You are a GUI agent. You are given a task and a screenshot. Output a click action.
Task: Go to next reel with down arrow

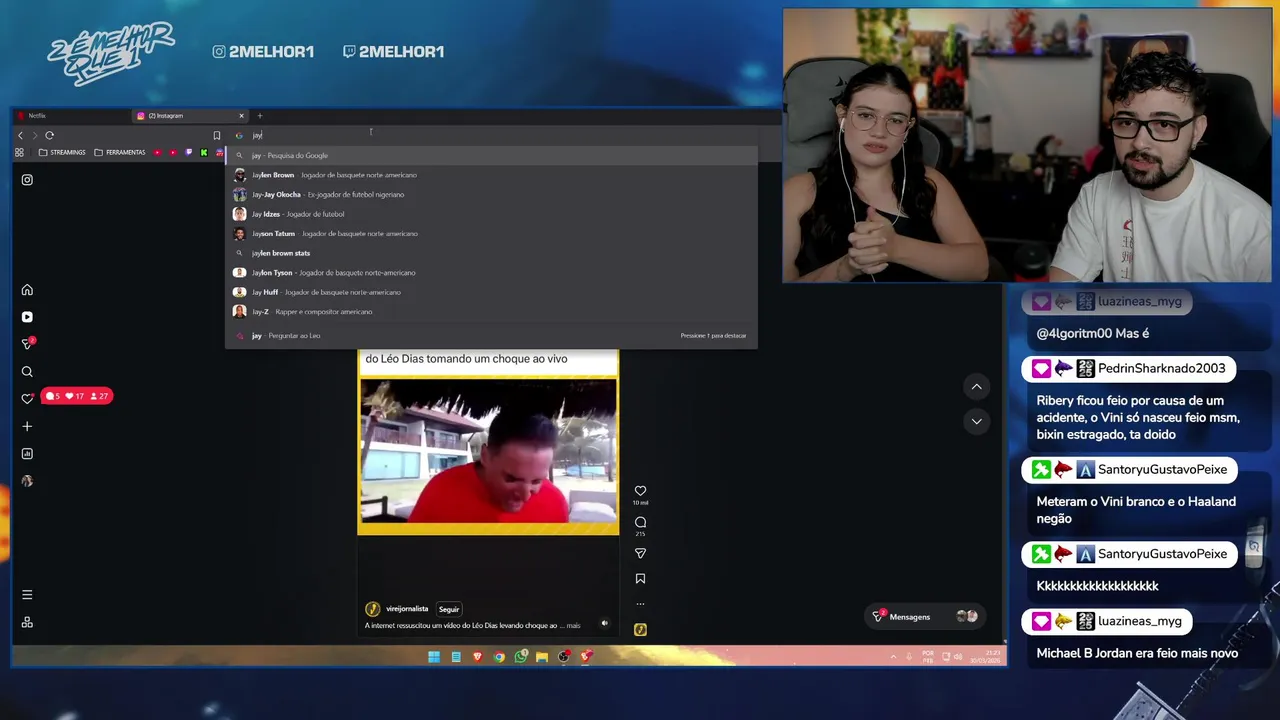[976, 421]
